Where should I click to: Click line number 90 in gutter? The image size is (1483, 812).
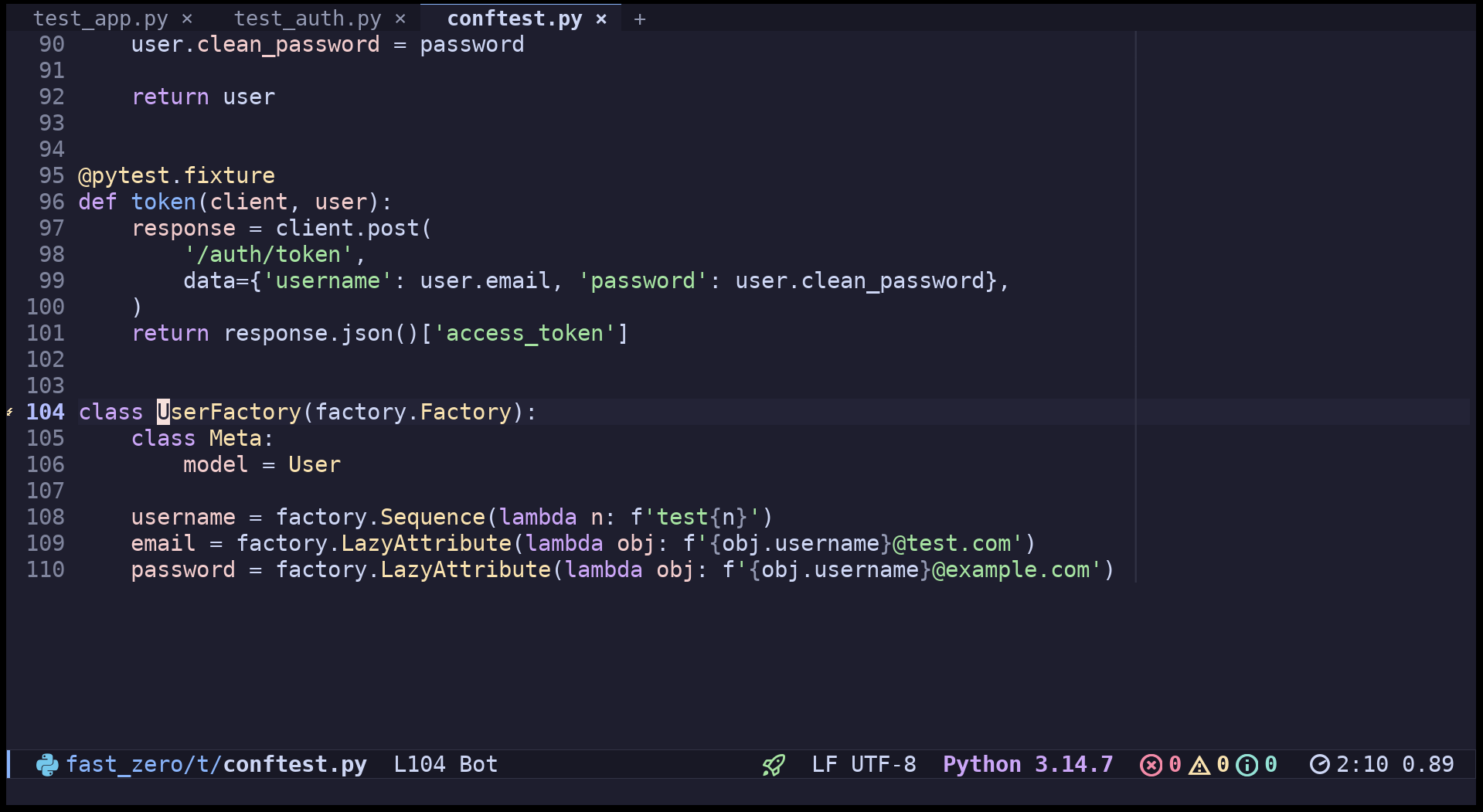coord(52,45)
